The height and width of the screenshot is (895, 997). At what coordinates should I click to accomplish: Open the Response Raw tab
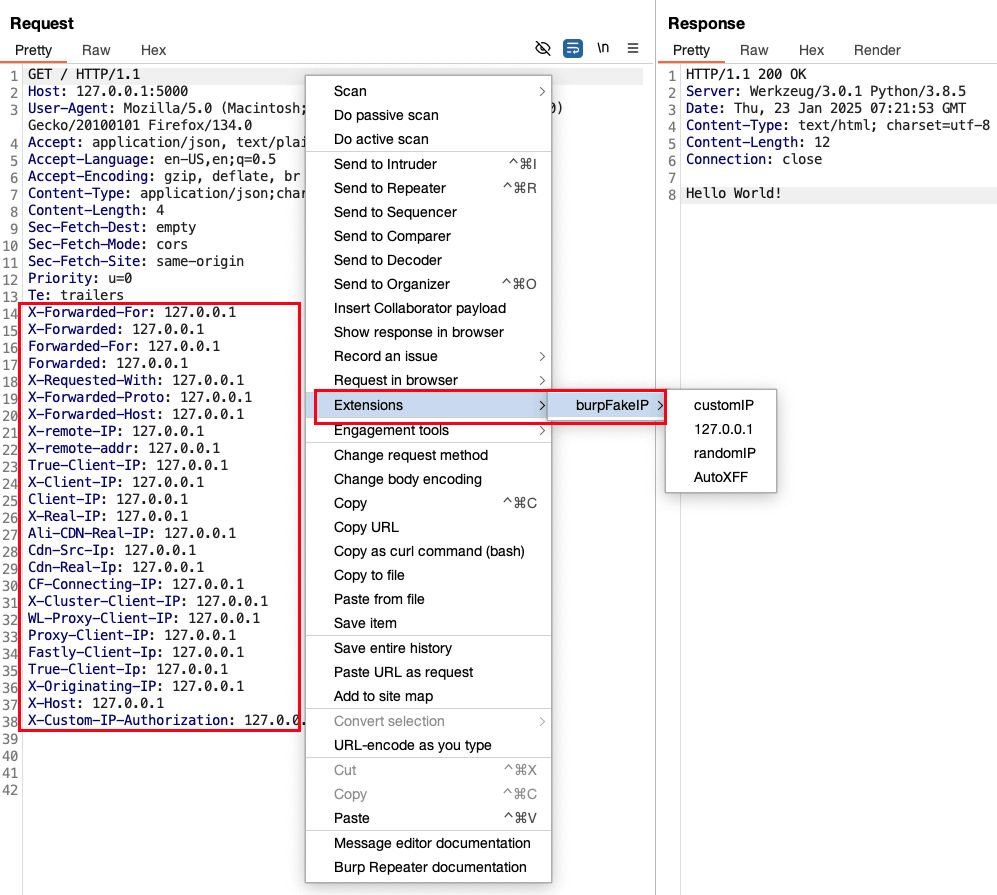[x=754, y=50]
